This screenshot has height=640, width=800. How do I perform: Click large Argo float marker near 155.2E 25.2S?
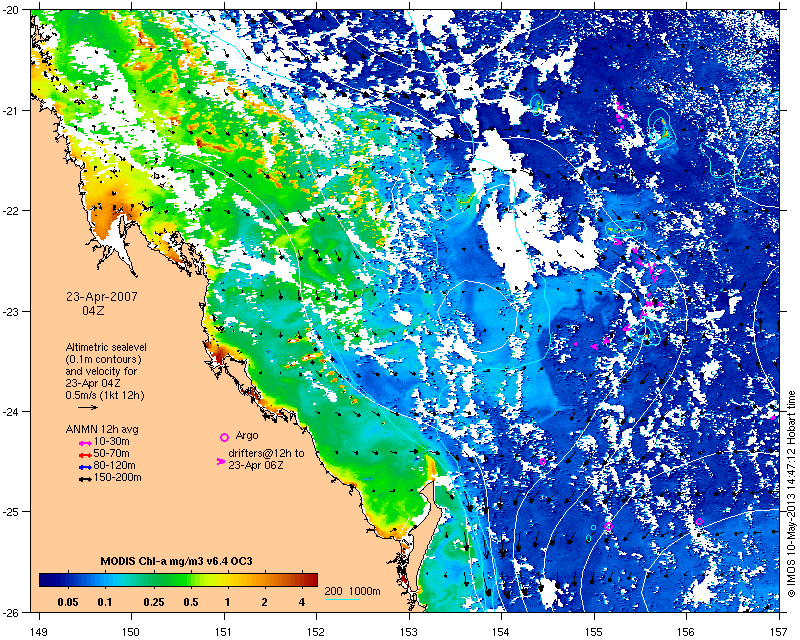(608, 527)
